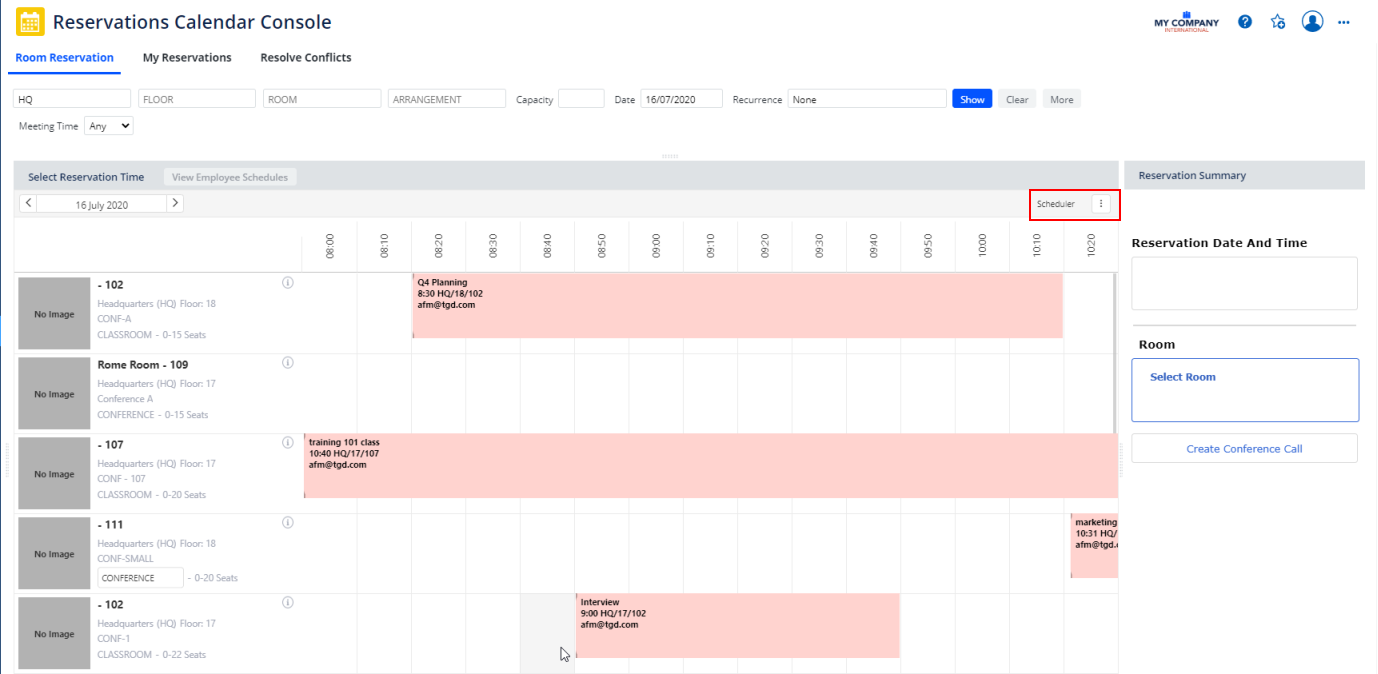This screenshot has width=1378, height=674.
Task: Open the CONFERENCE arrangement field for room 111
Action: (141, 578)
